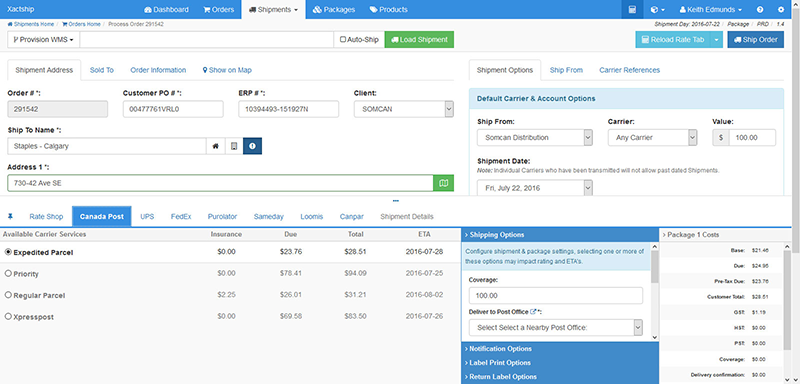Open the Carrier Any Carrier dropdown
800x384 pixels.
click(x=653, y=137)
